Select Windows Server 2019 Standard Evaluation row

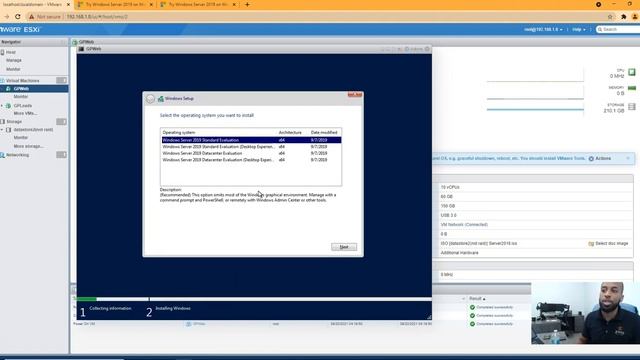[251, 140]
